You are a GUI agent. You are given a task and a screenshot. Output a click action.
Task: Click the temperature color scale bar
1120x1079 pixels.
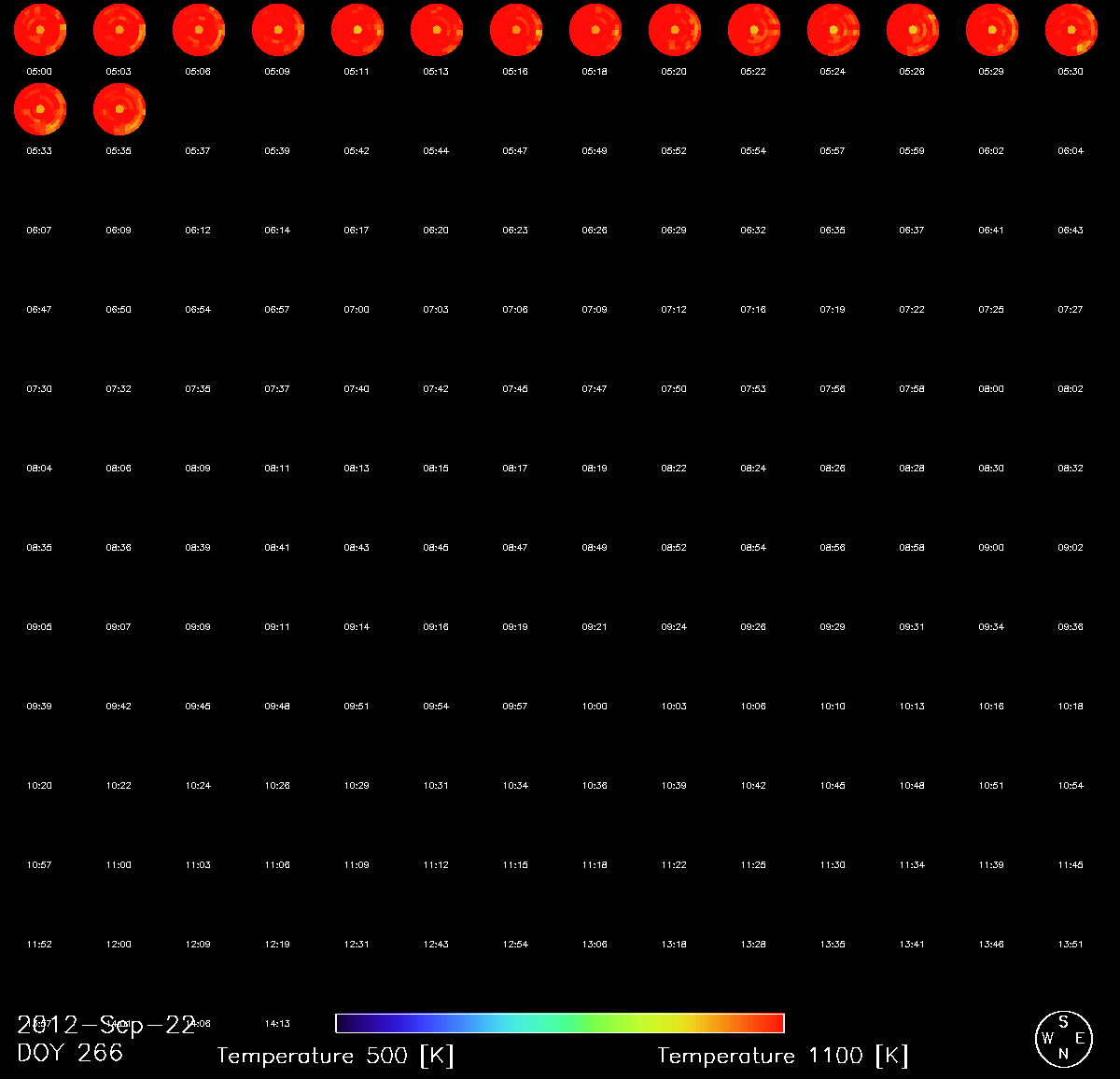pyautogui.click(x=560, y=1023)
